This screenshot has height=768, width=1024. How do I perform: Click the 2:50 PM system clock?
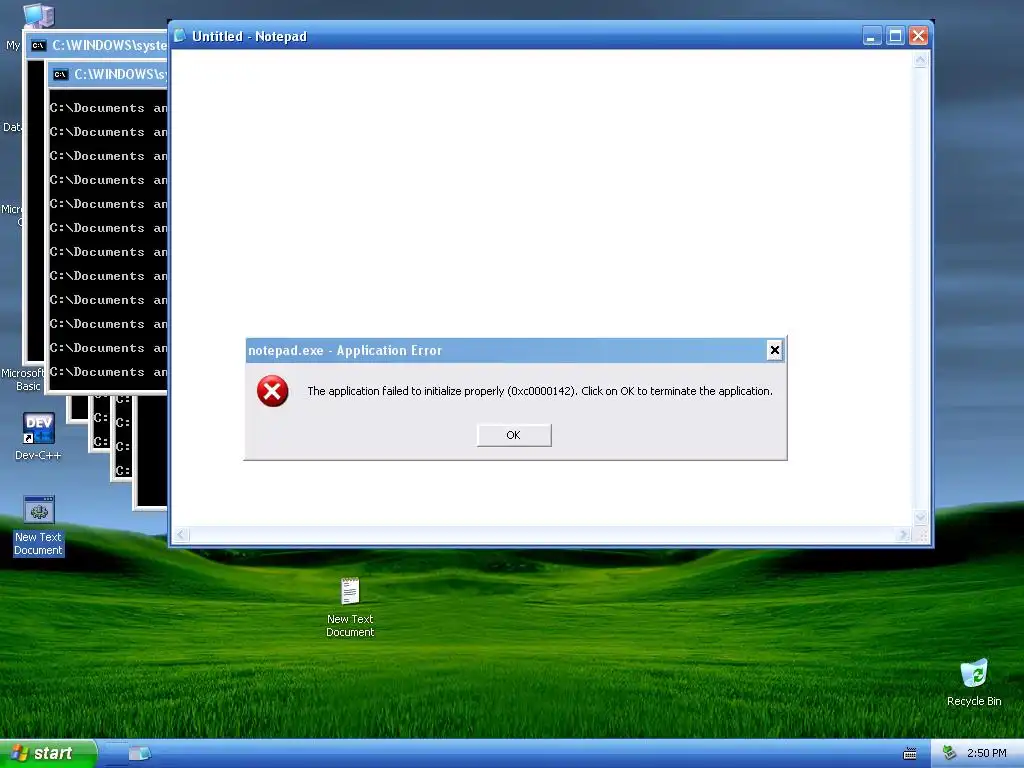pyautogui.click(x=986, y=754)
